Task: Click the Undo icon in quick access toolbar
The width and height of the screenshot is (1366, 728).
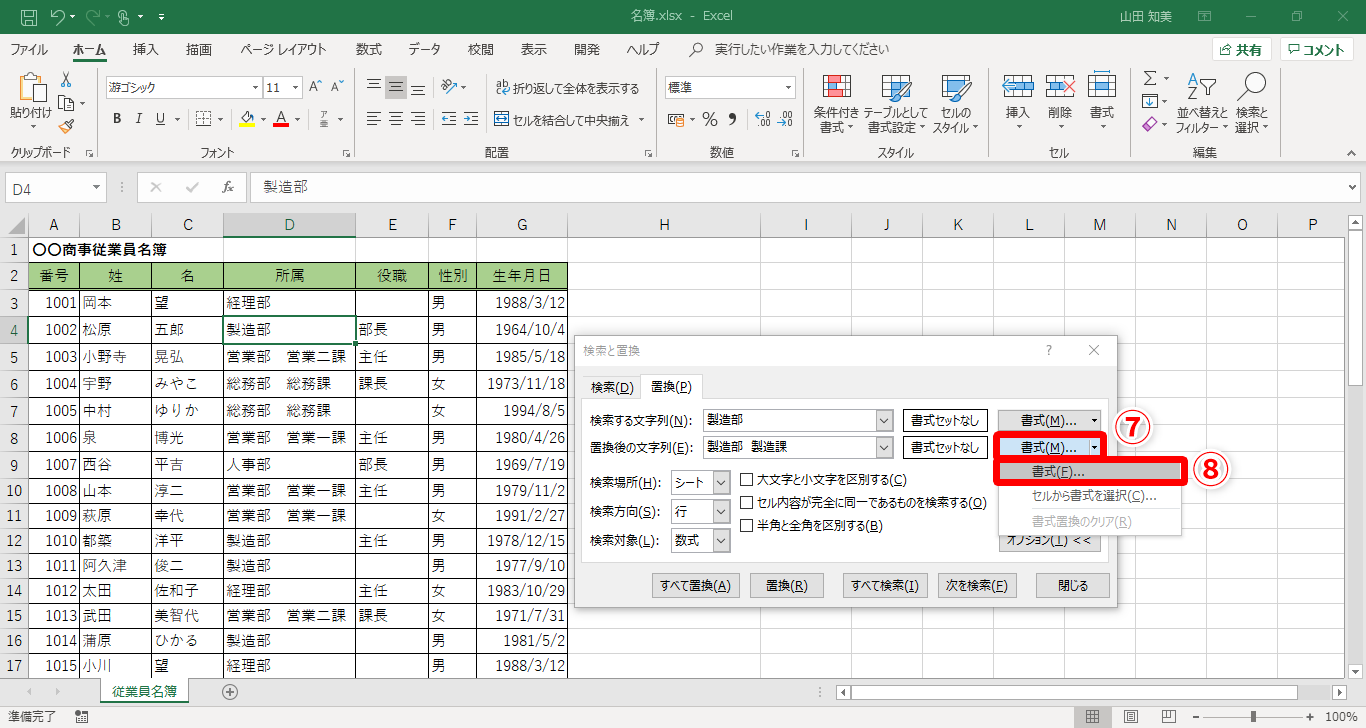Action: click(58, 17)
